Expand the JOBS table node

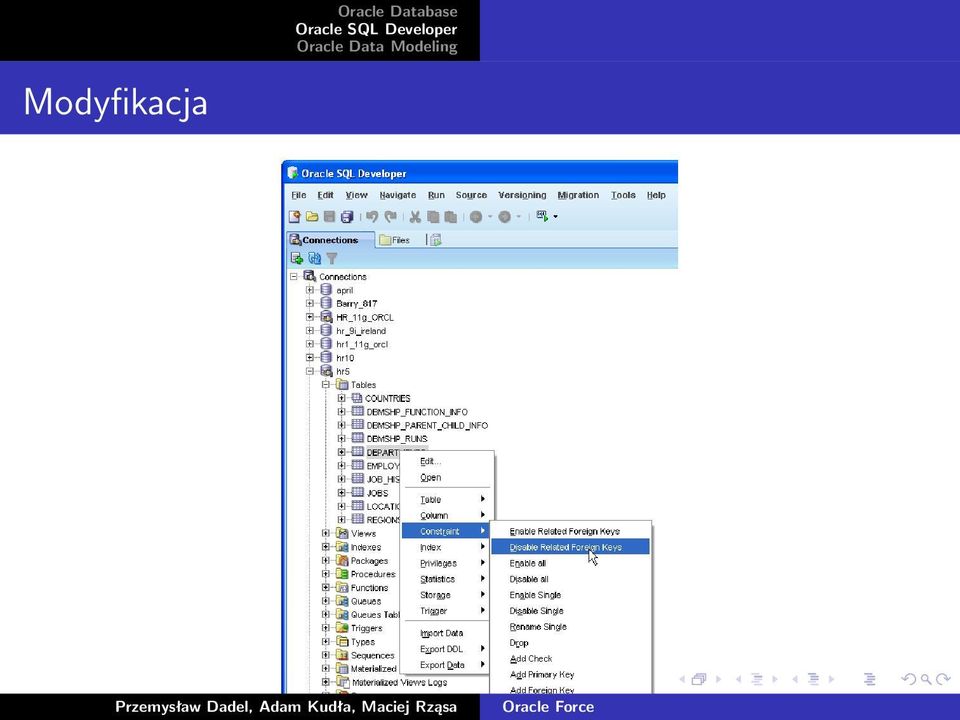point(342,492)
